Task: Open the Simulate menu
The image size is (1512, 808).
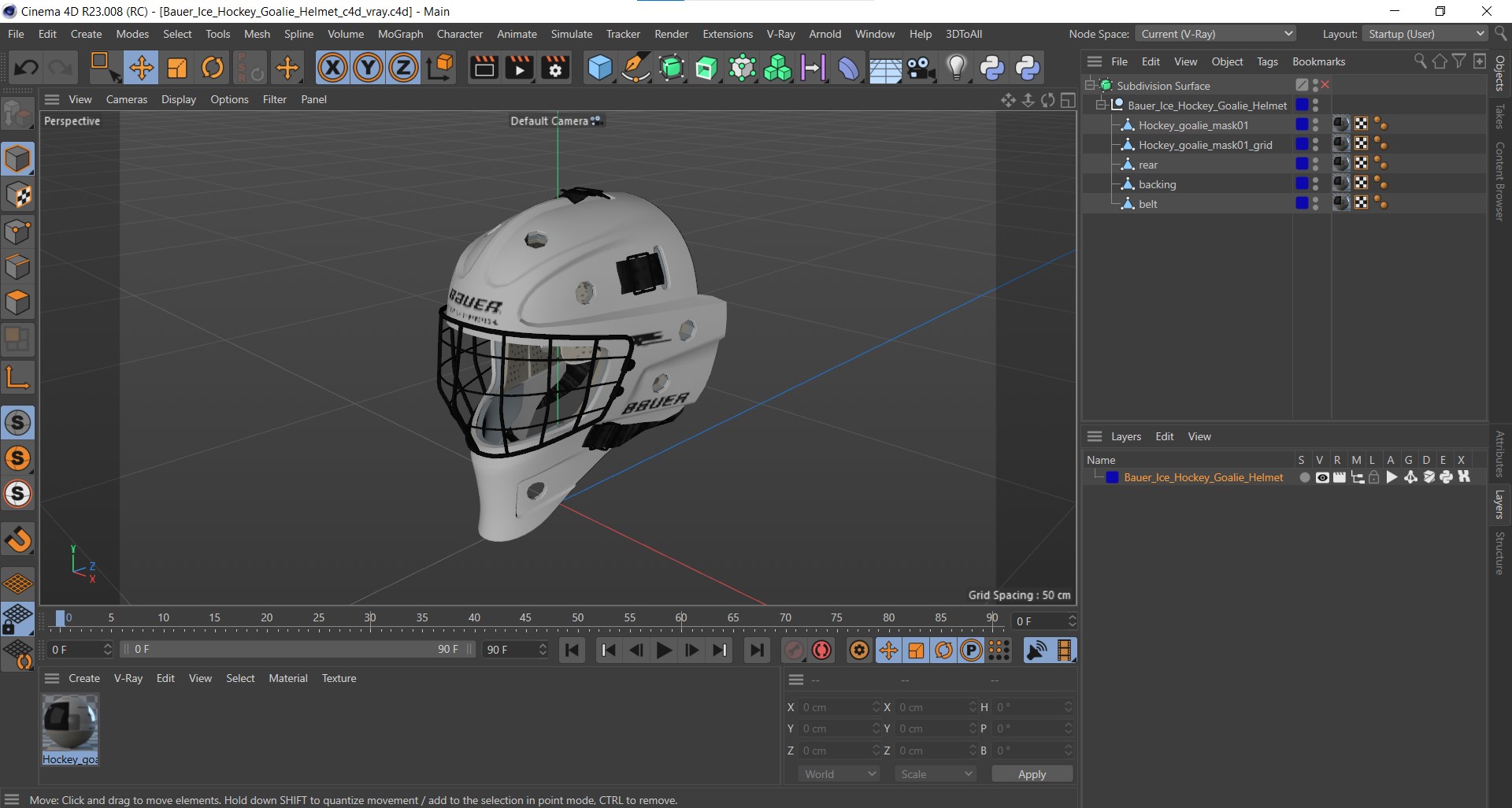Action: coord(571,34)
